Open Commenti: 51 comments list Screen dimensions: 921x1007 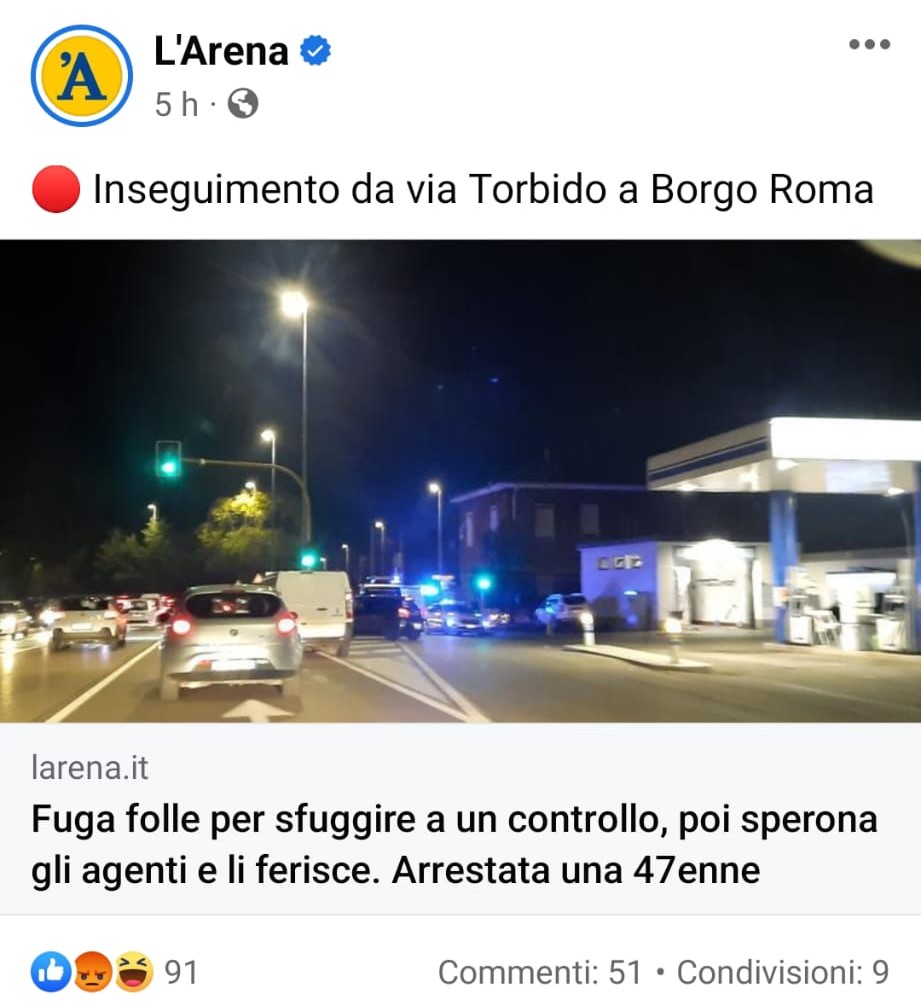coord(540,972)
